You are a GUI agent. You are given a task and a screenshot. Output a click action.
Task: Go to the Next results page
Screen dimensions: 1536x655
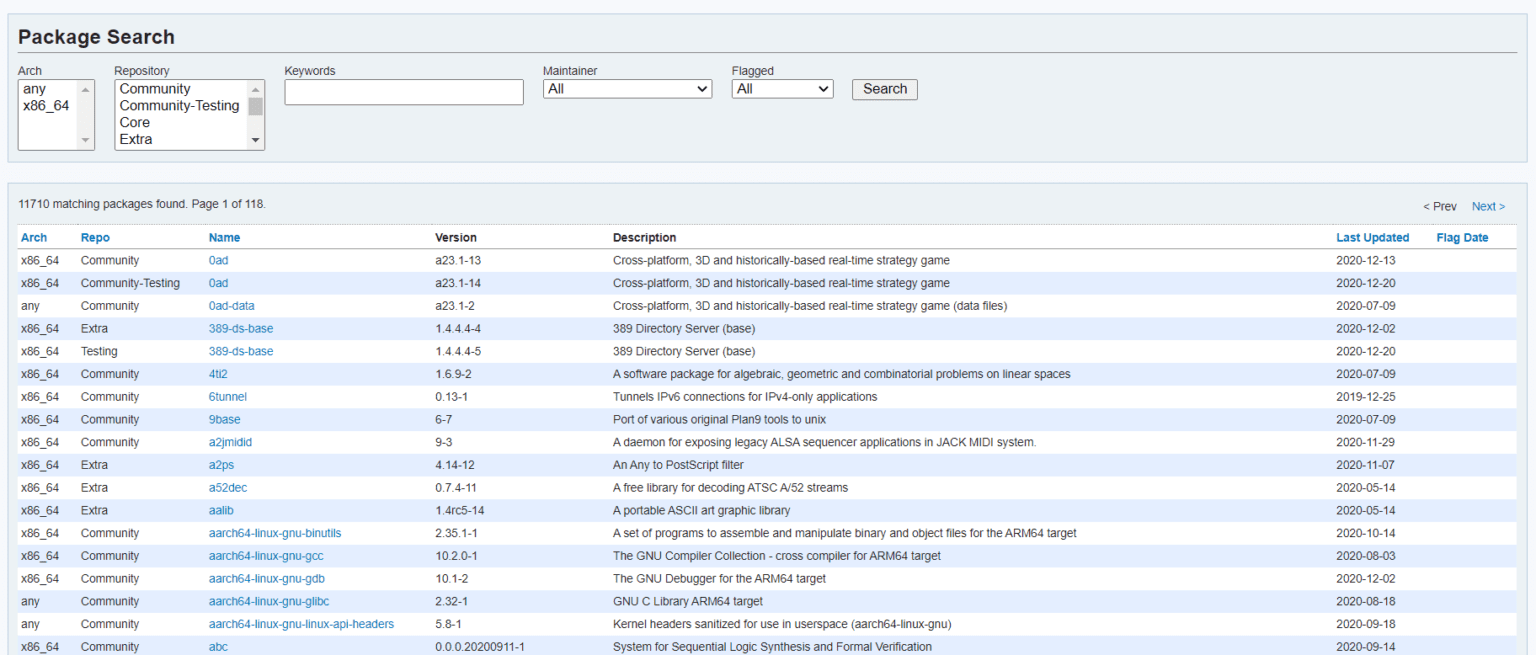(1487, 207)
